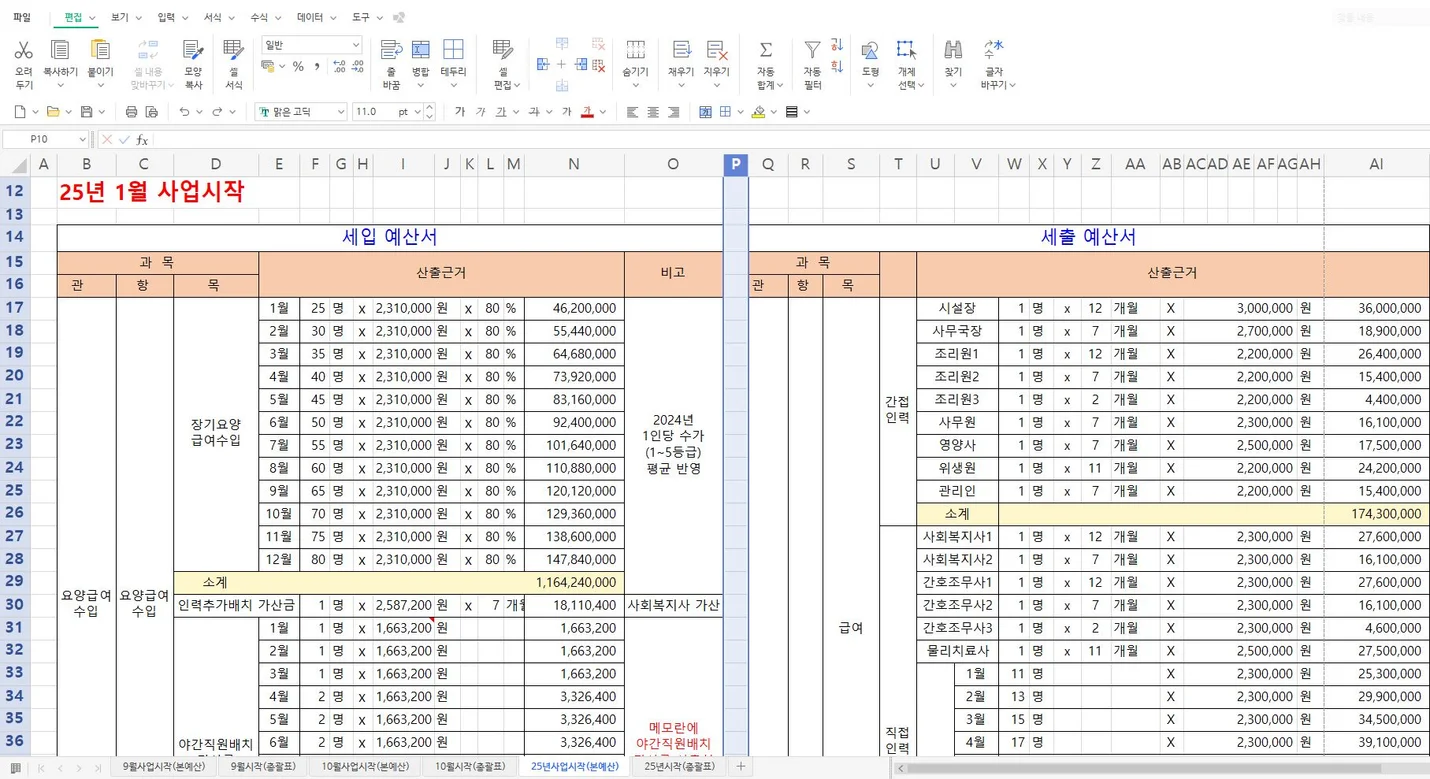Click the print icon in quick toolbar
The height and width of the screenshot is (779, 1430).
(x=131, y=112)
